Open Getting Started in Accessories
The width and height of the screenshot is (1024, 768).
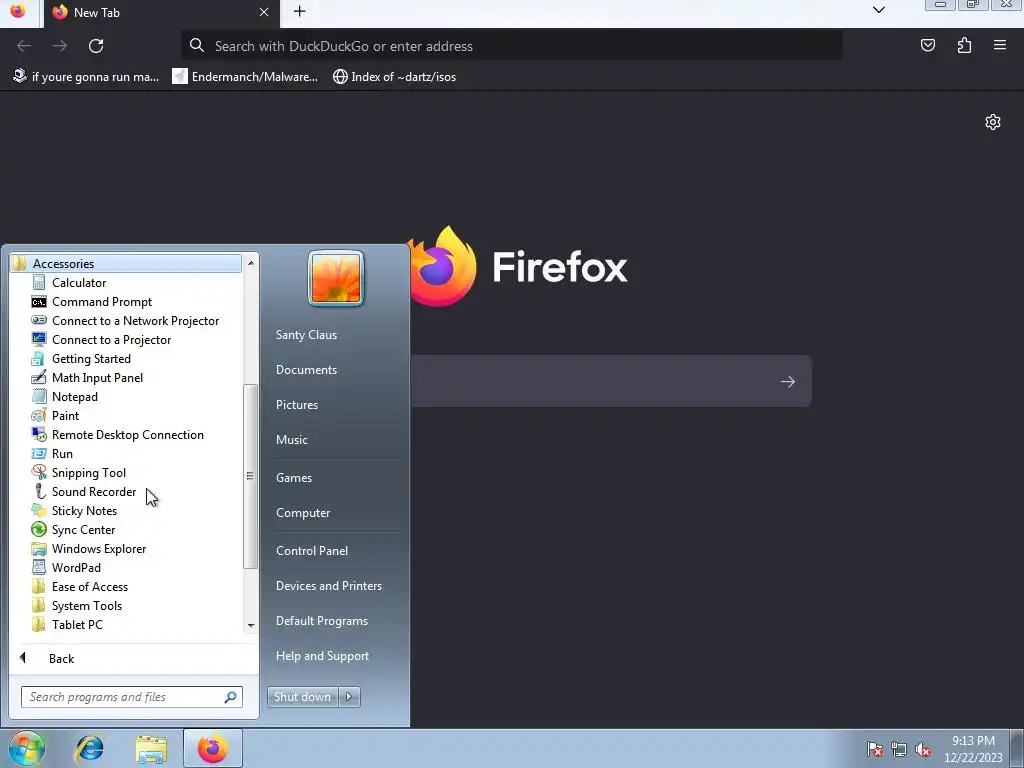tap(91, 359)
